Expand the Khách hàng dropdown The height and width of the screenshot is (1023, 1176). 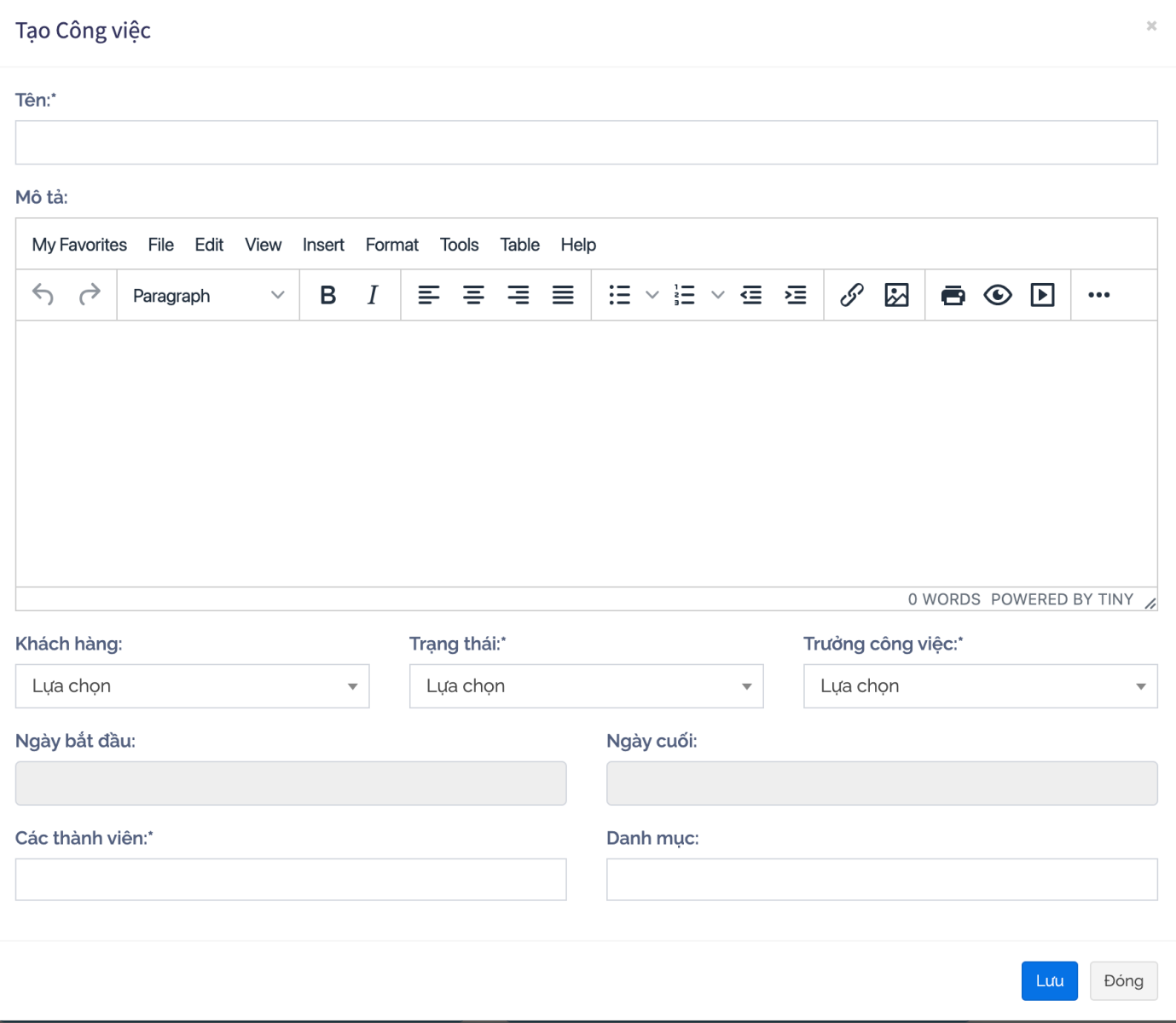192,686
